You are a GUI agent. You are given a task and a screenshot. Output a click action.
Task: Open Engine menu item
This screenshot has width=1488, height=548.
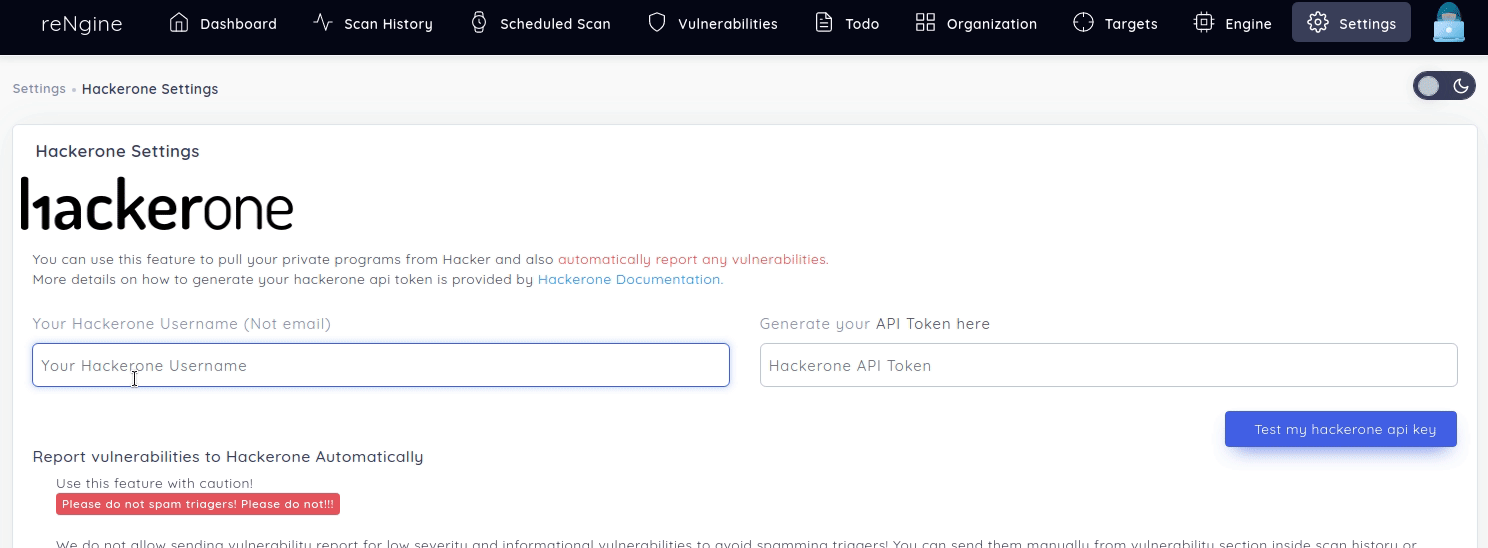click(x=1248, y=24)
